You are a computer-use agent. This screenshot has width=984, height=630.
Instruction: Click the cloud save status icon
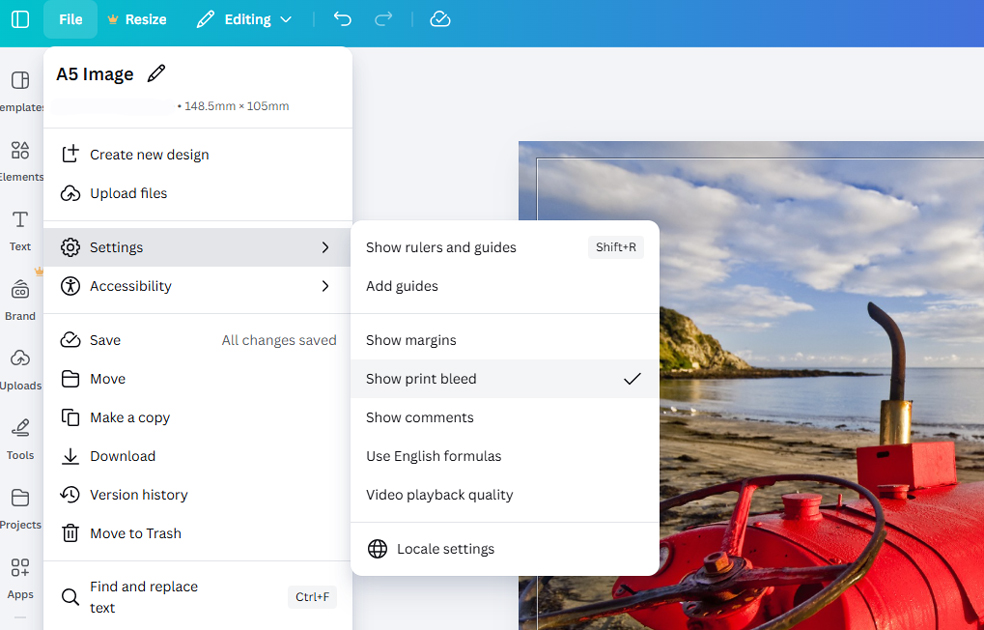(x=440, y=19)
